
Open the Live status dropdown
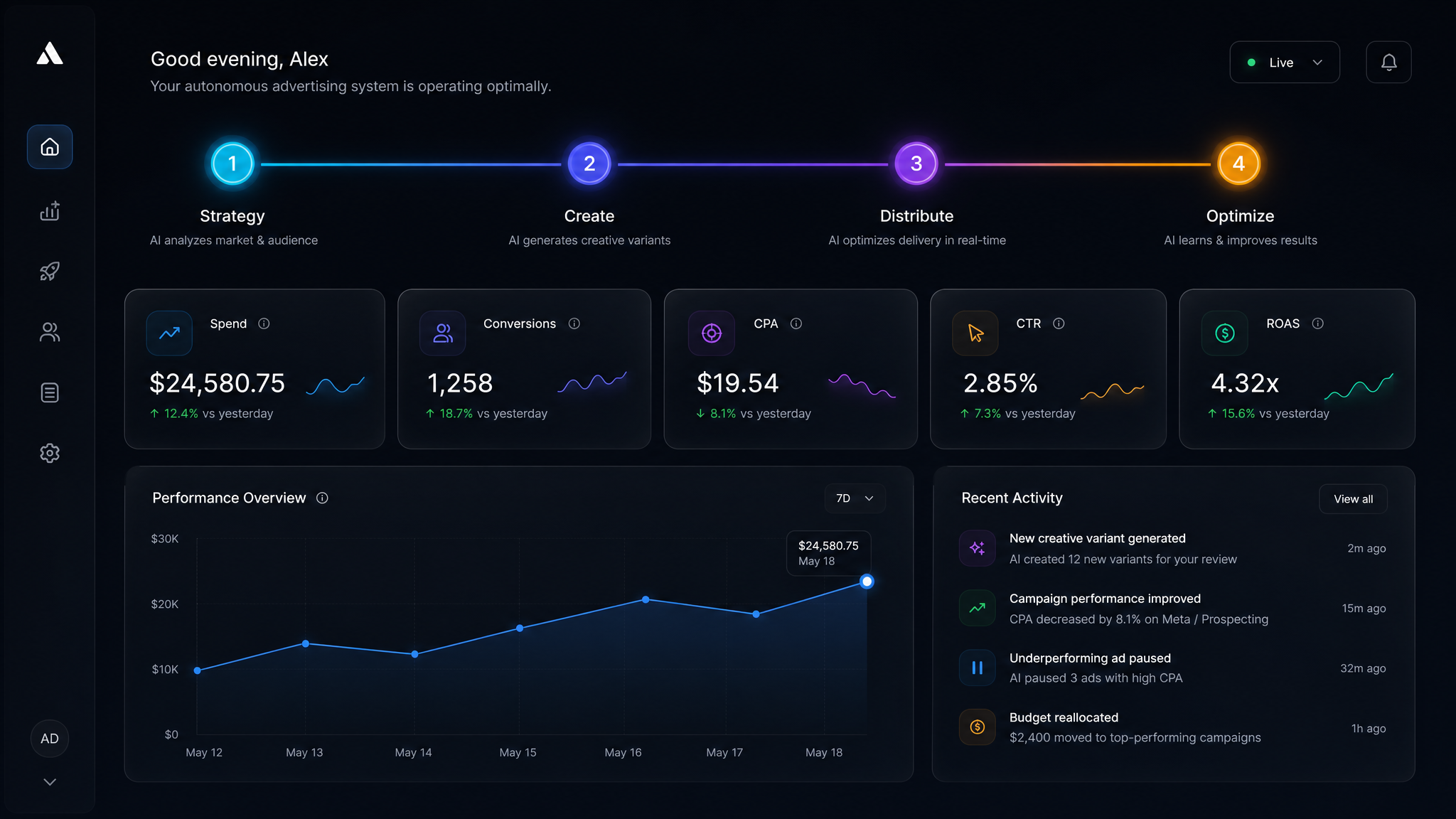(1285, 63)
